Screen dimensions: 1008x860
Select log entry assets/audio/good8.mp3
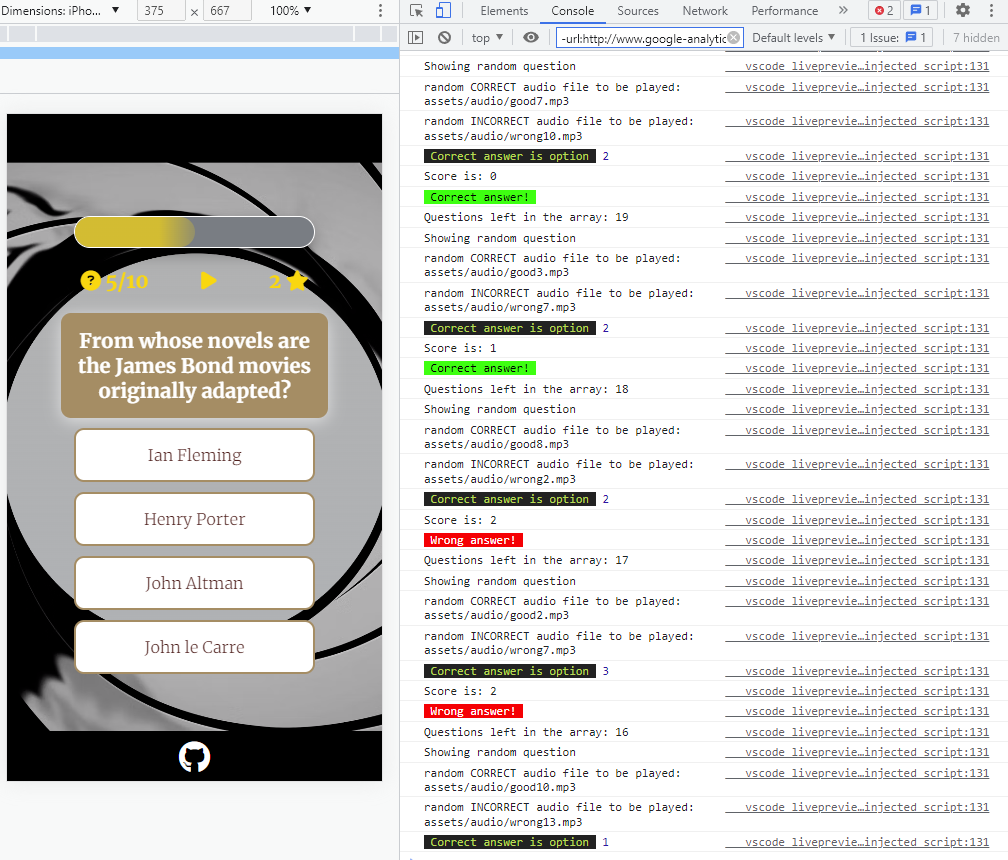click(496, 445)
